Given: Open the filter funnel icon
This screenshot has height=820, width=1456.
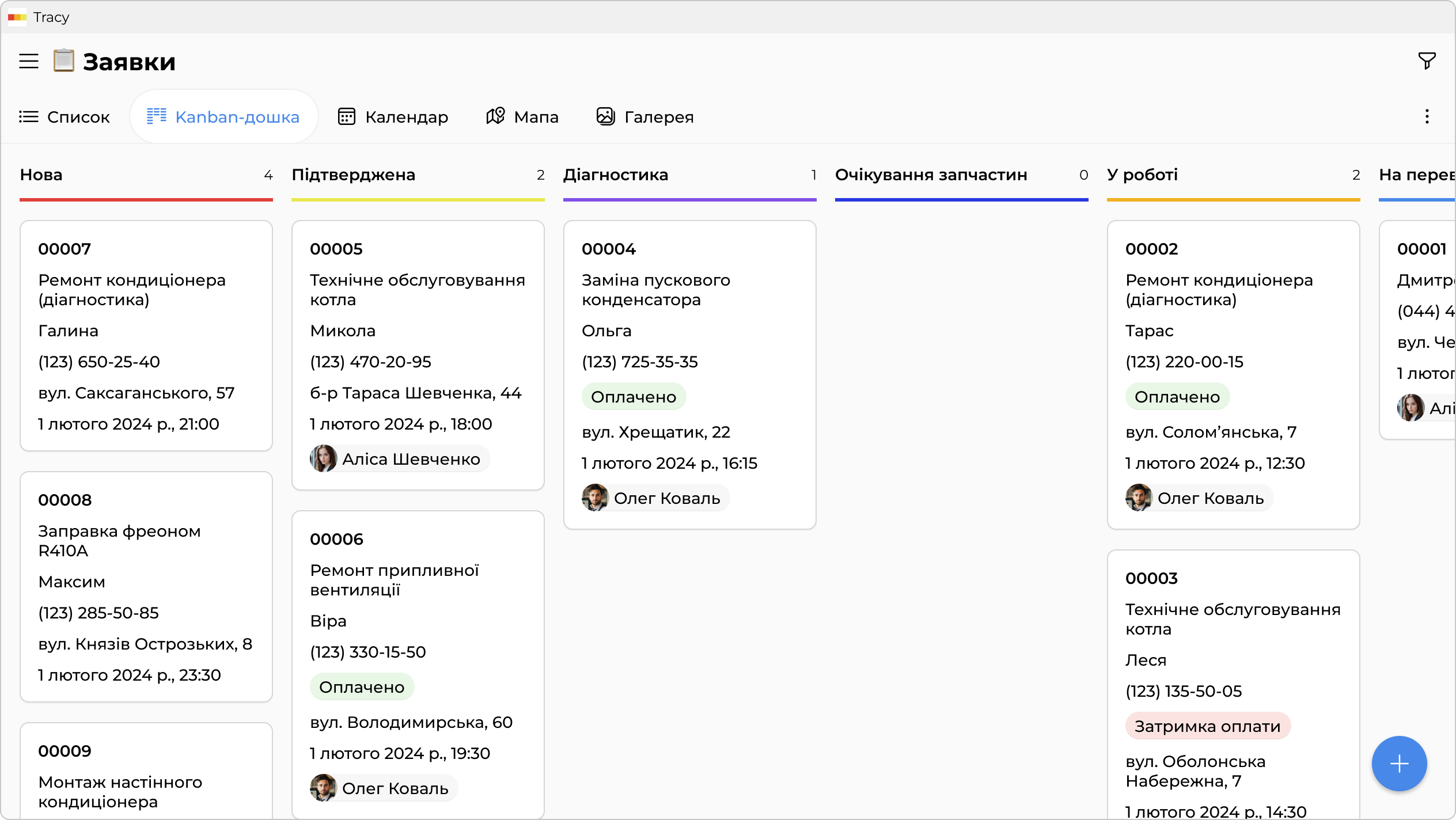Looking at the screenshot, I should pos(1427,60).
